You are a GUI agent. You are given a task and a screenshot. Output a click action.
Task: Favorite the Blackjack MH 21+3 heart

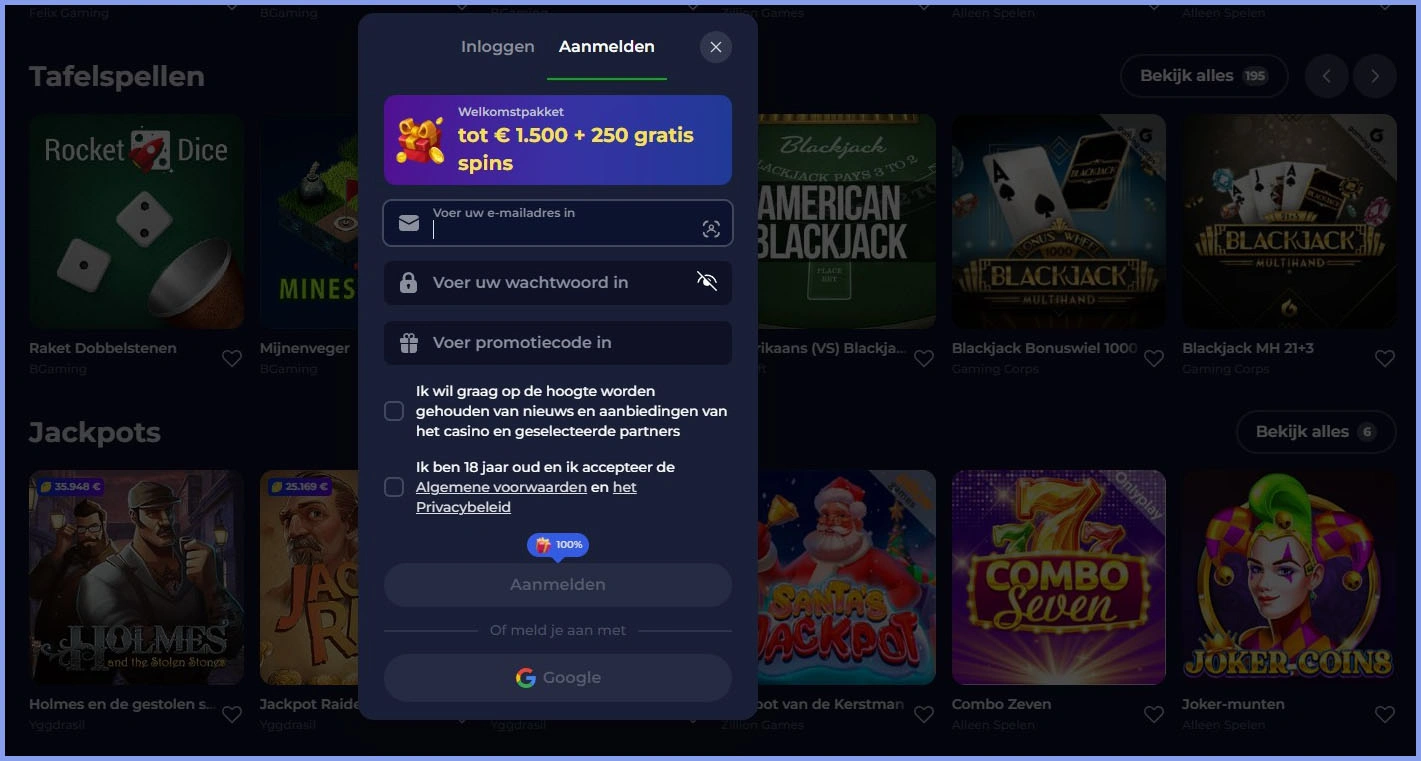coord(1385,358)
